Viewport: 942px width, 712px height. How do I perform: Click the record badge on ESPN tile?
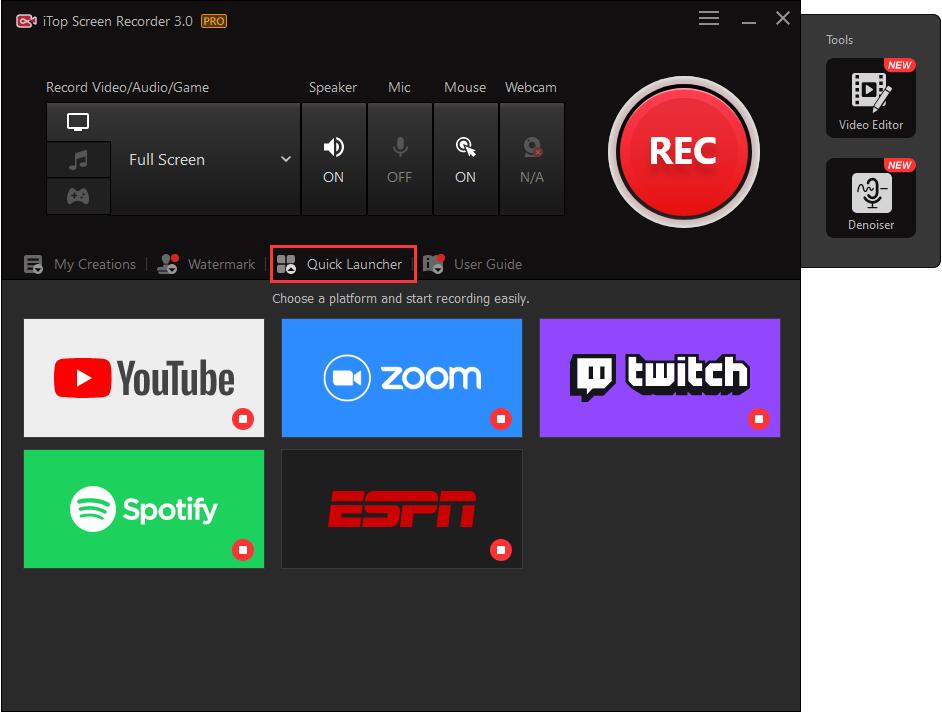click(x=501, y=550)
